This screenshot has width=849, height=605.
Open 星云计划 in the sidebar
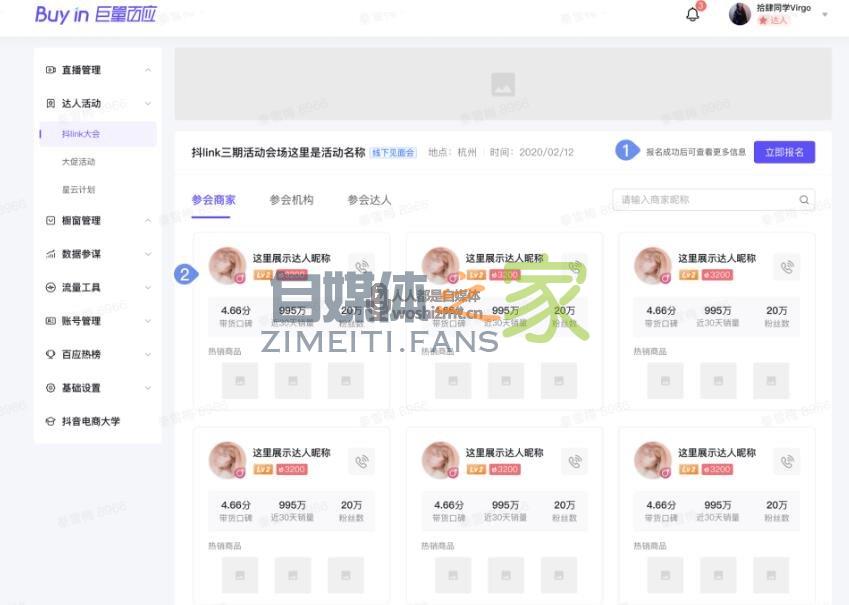point(79,189)
